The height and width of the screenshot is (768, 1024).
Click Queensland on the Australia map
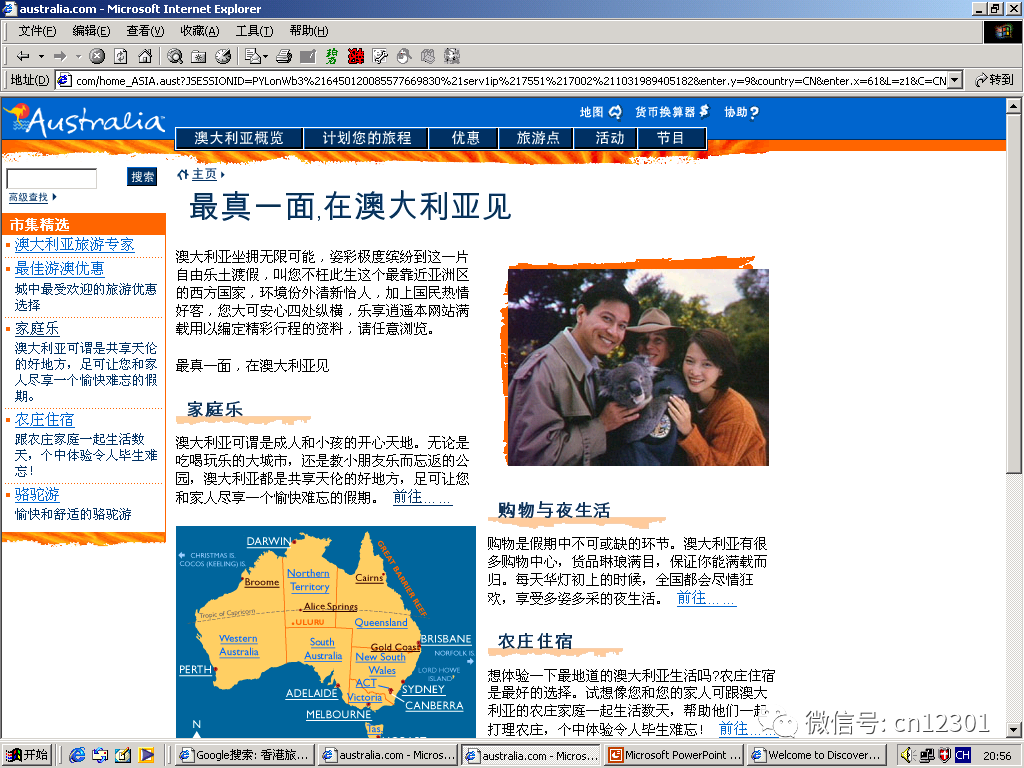(381, 622)
